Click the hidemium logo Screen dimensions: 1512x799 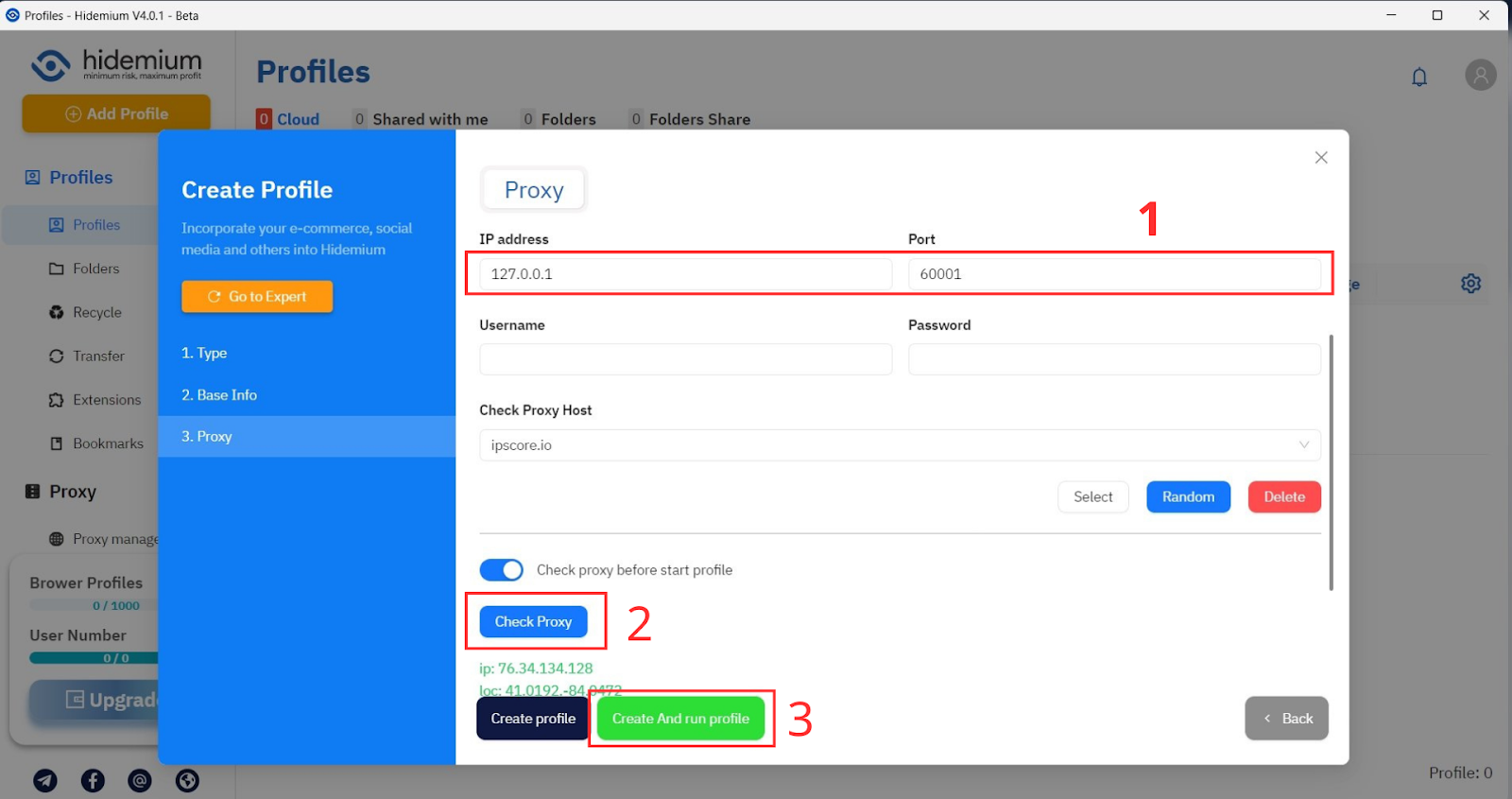116,64
